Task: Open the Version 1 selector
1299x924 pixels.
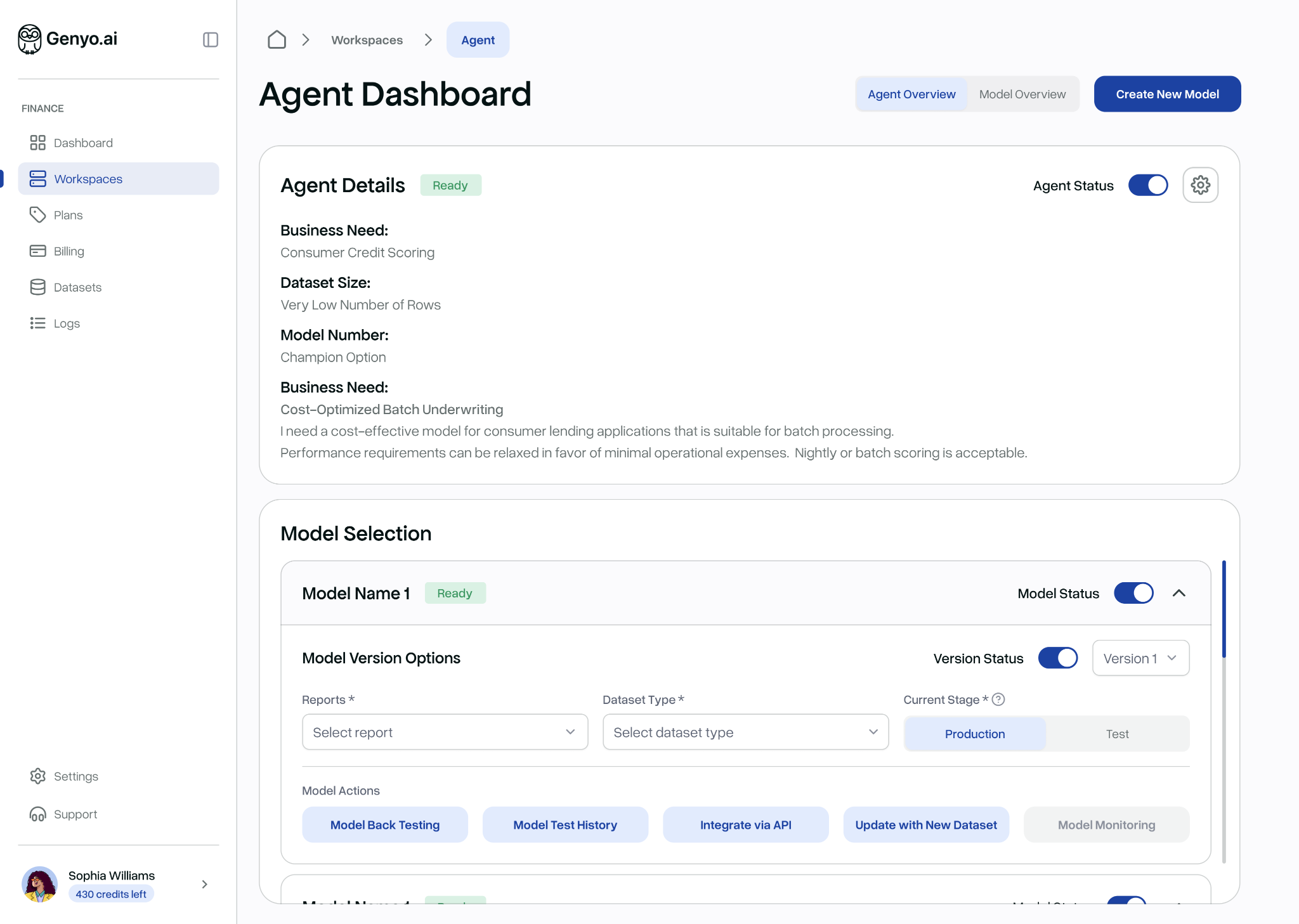Action: 1140,658
